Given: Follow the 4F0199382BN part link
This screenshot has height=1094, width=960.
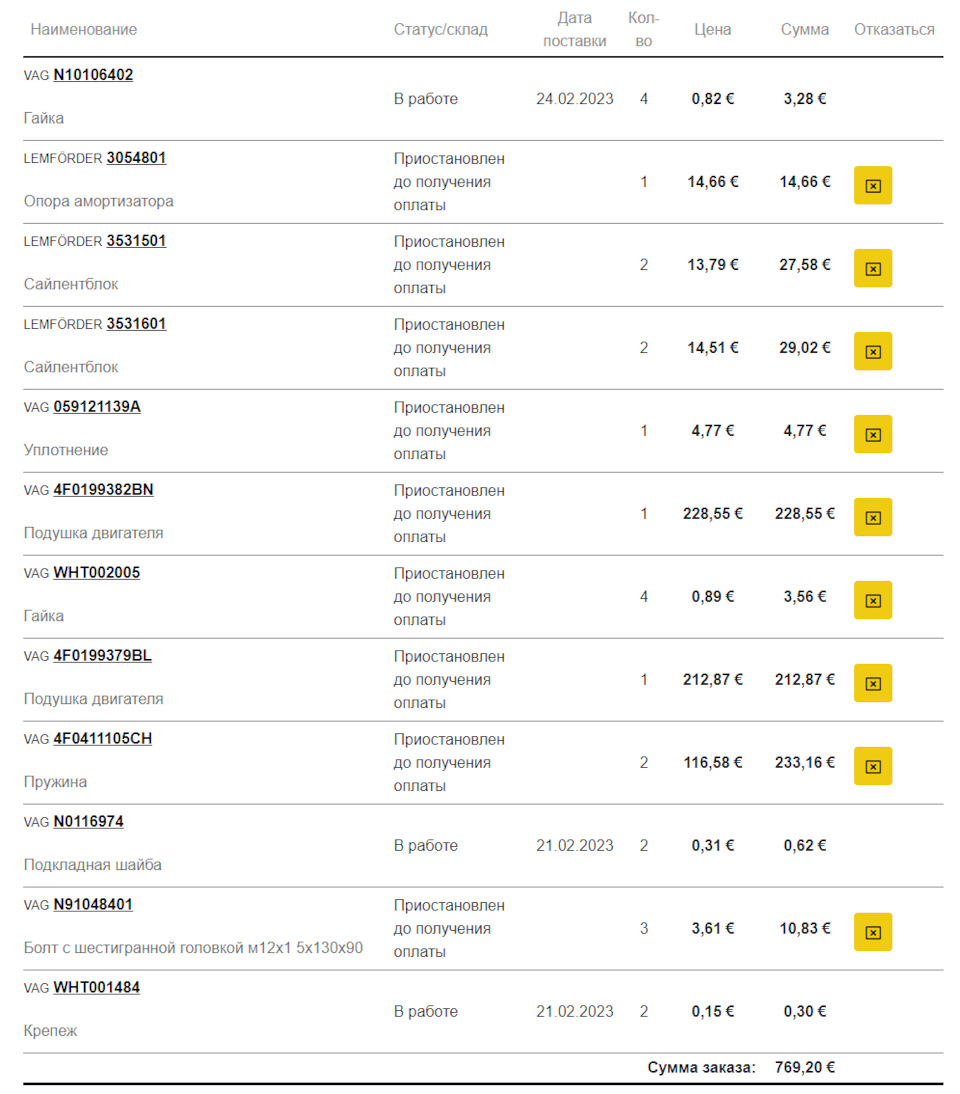Looking at the screenshot, I should point(103,490).
